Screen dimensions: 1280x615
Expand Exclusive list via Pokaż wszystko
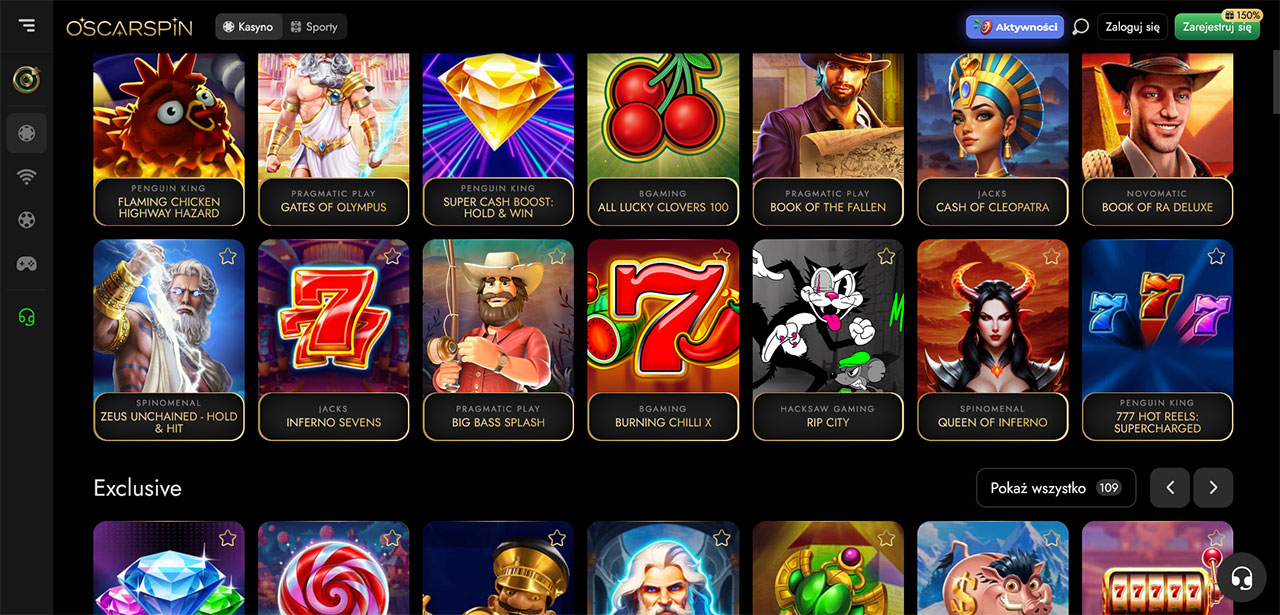pyautogui.click(x=1056, y=488)
